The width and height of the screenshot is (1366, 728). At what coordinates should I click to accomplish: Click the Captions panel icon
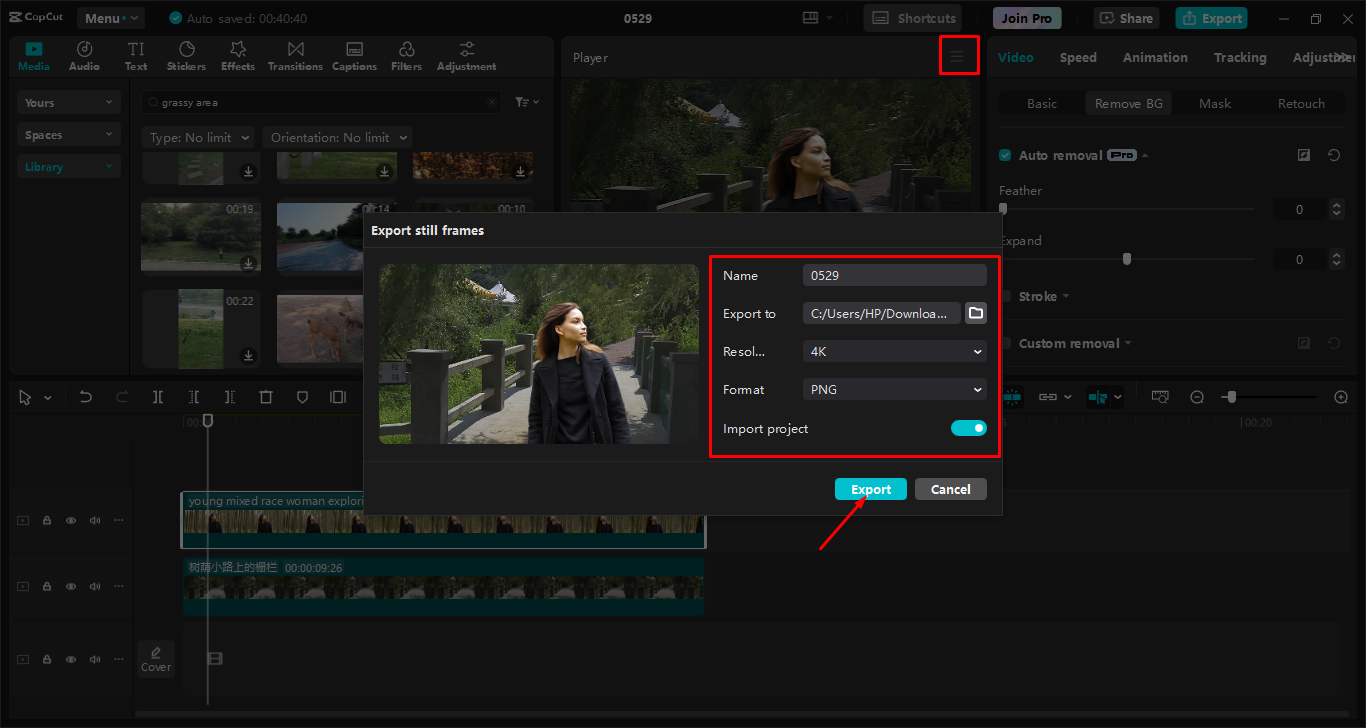click(354, 55)
